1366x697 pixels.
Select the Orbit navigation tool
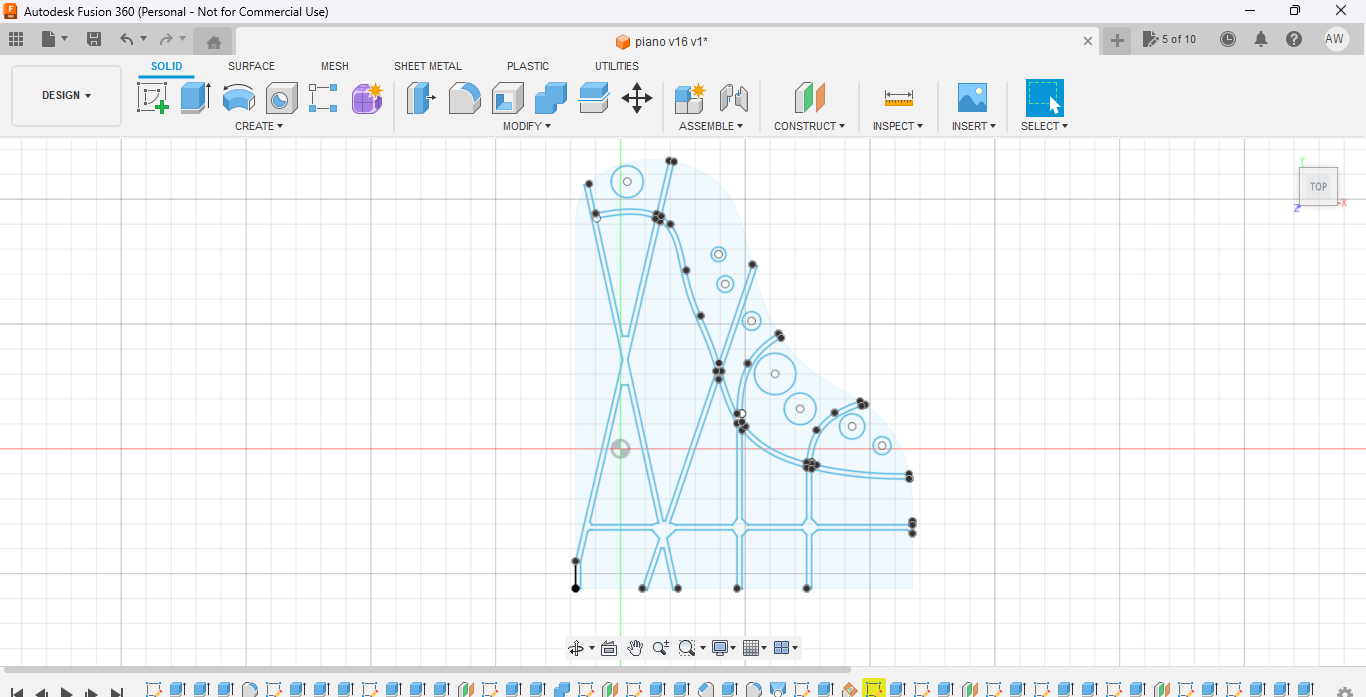[576, 648]
